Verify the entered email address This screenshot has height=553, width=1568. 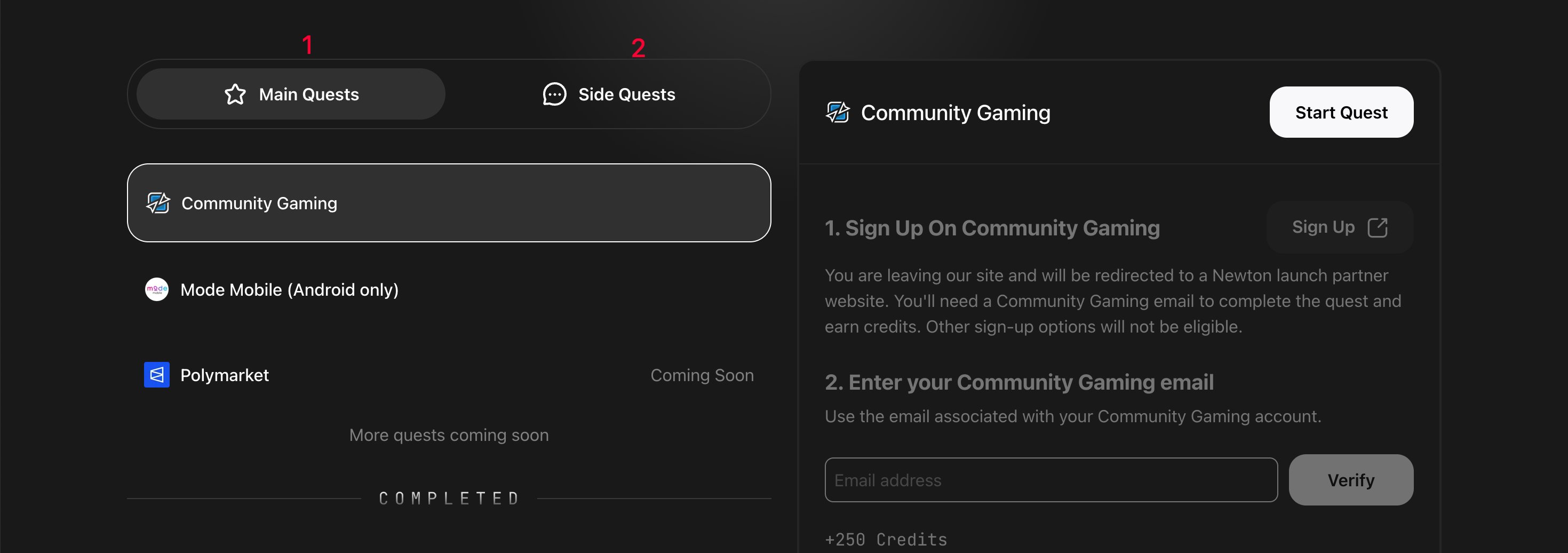[x=1351, y=480]
